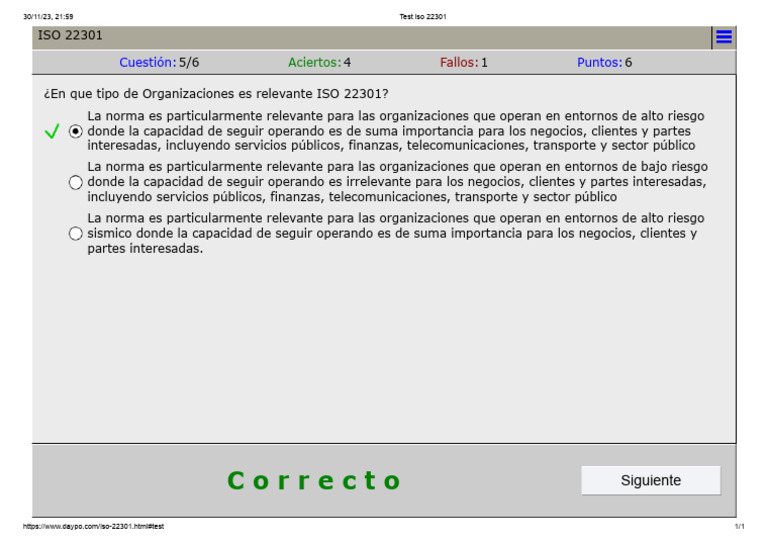This screenshot has height=543, width=768.
Task: Click the daypo.com URL in the footer
Action: point(93,526)
